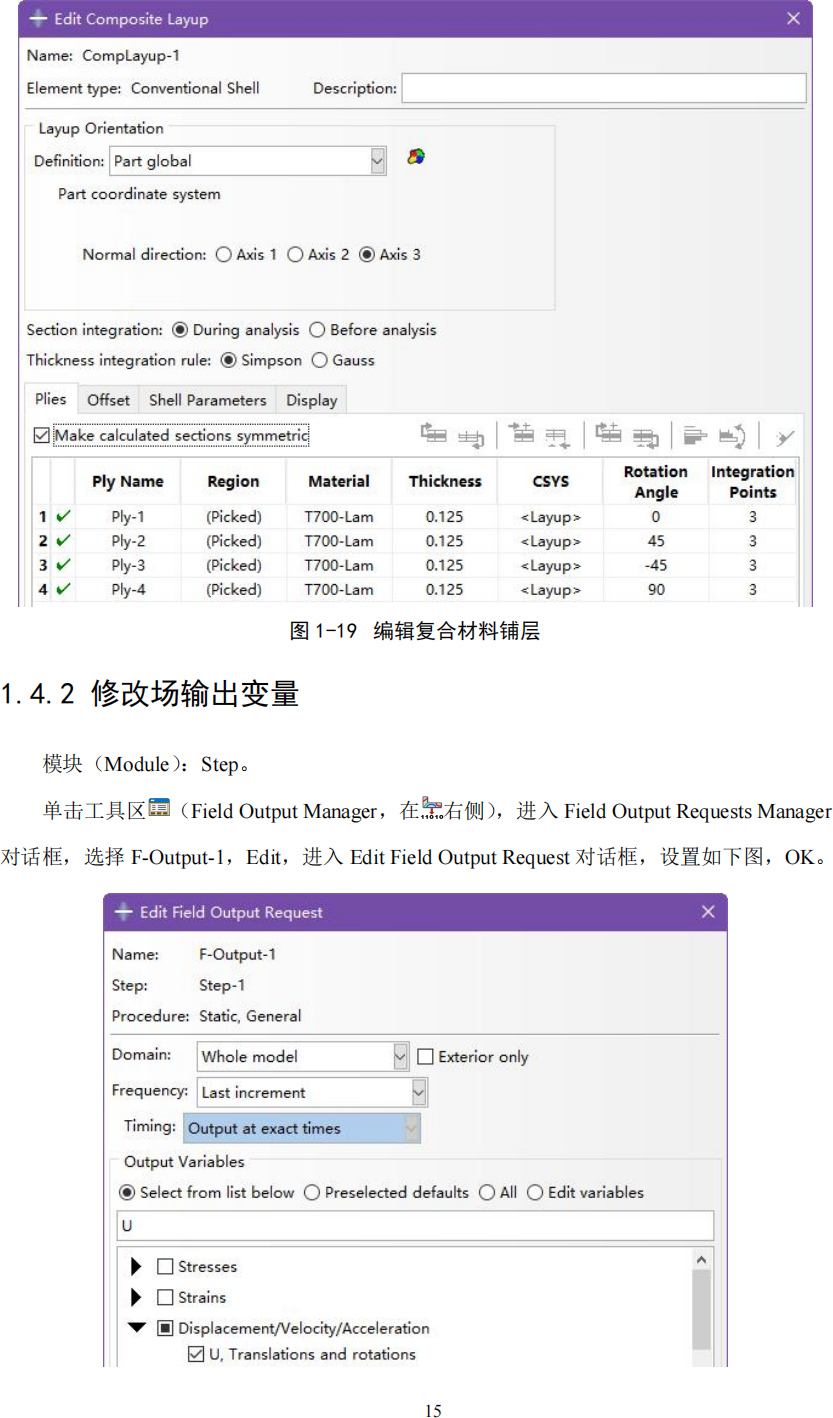Click the Edit Field Output Request title icon

[x=123, y=912]
